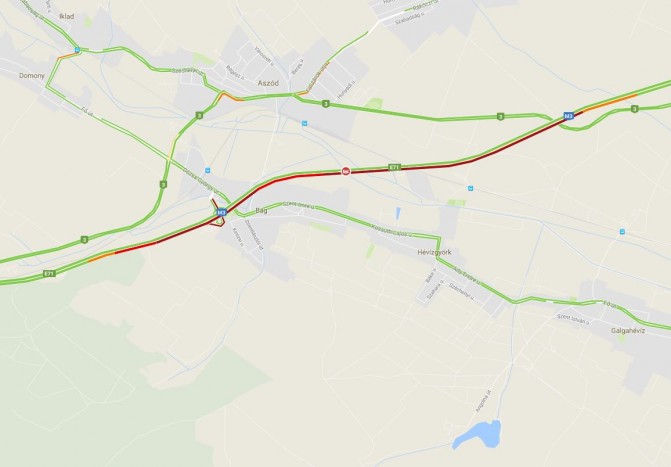Open the station icon northeast of Hévízgyörk
The height and width of the screenshot is (467, 671).
pos(470,188)
